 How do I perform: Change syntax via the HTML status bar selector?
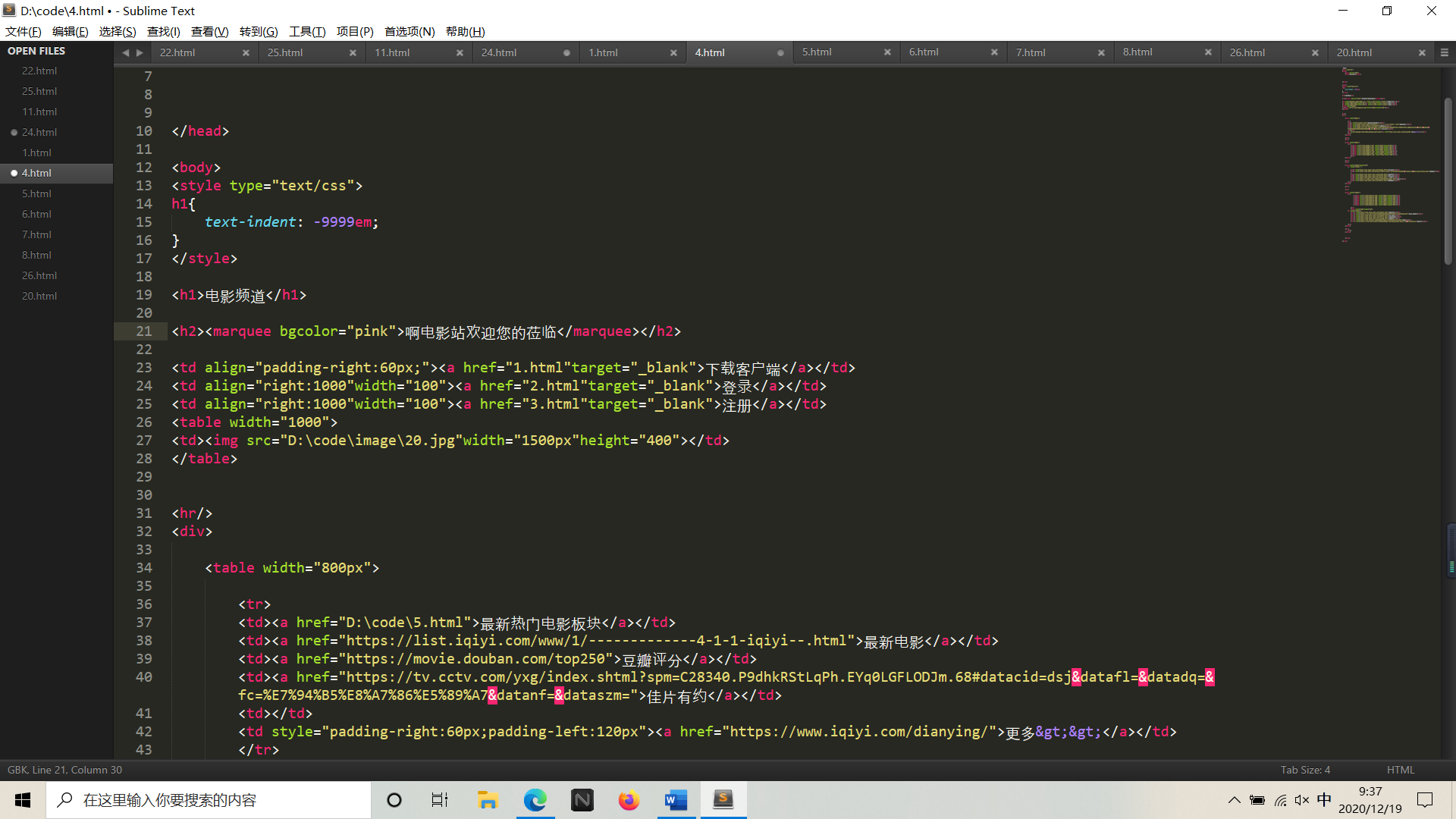(1401, 770)
